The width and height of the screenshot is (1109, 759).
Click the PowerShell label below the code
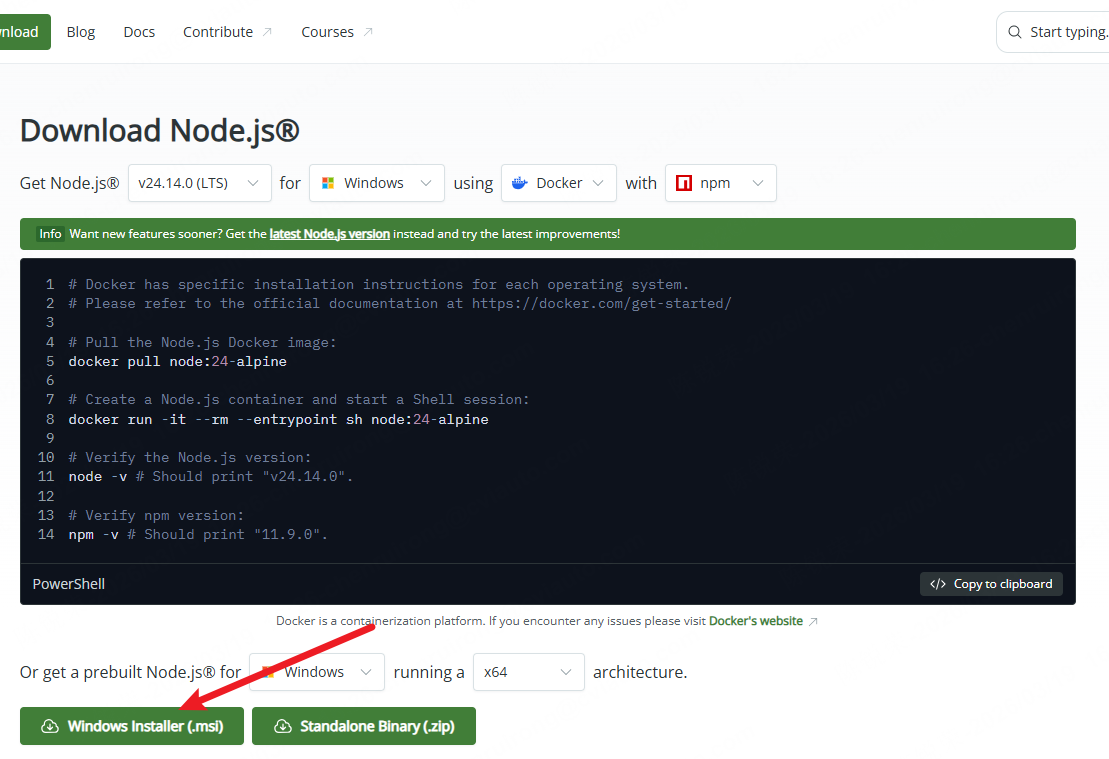click(69, 584)
